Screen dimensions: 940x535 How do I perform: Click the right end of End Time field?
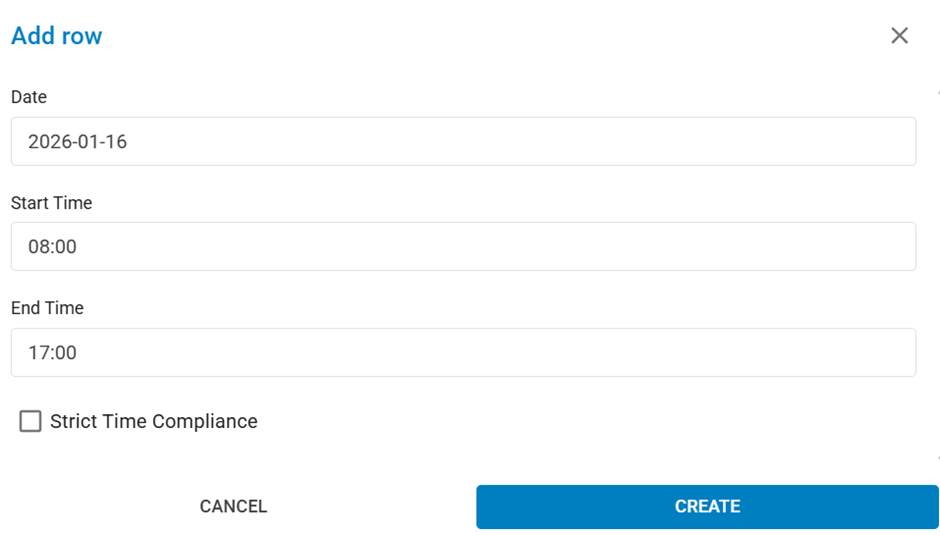895,352
